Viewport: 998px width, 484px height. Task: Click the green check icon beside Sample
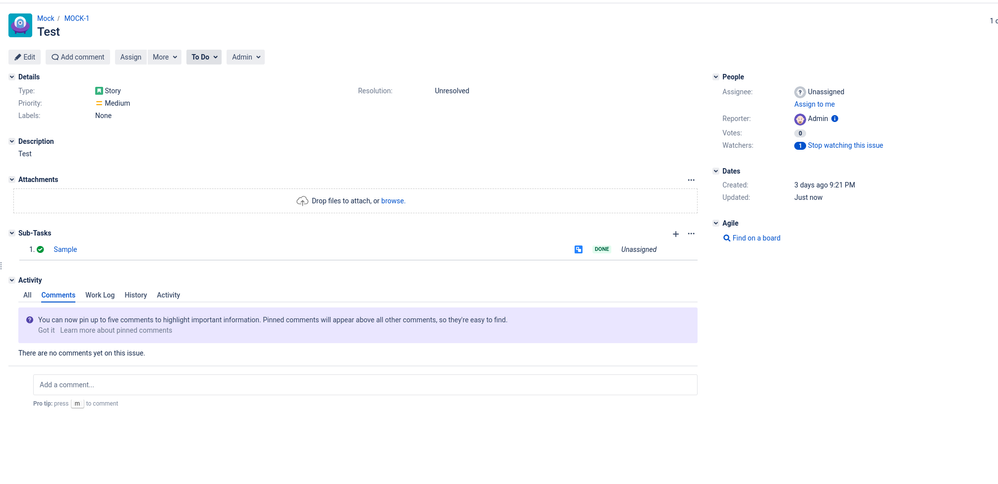click(40, 250)
